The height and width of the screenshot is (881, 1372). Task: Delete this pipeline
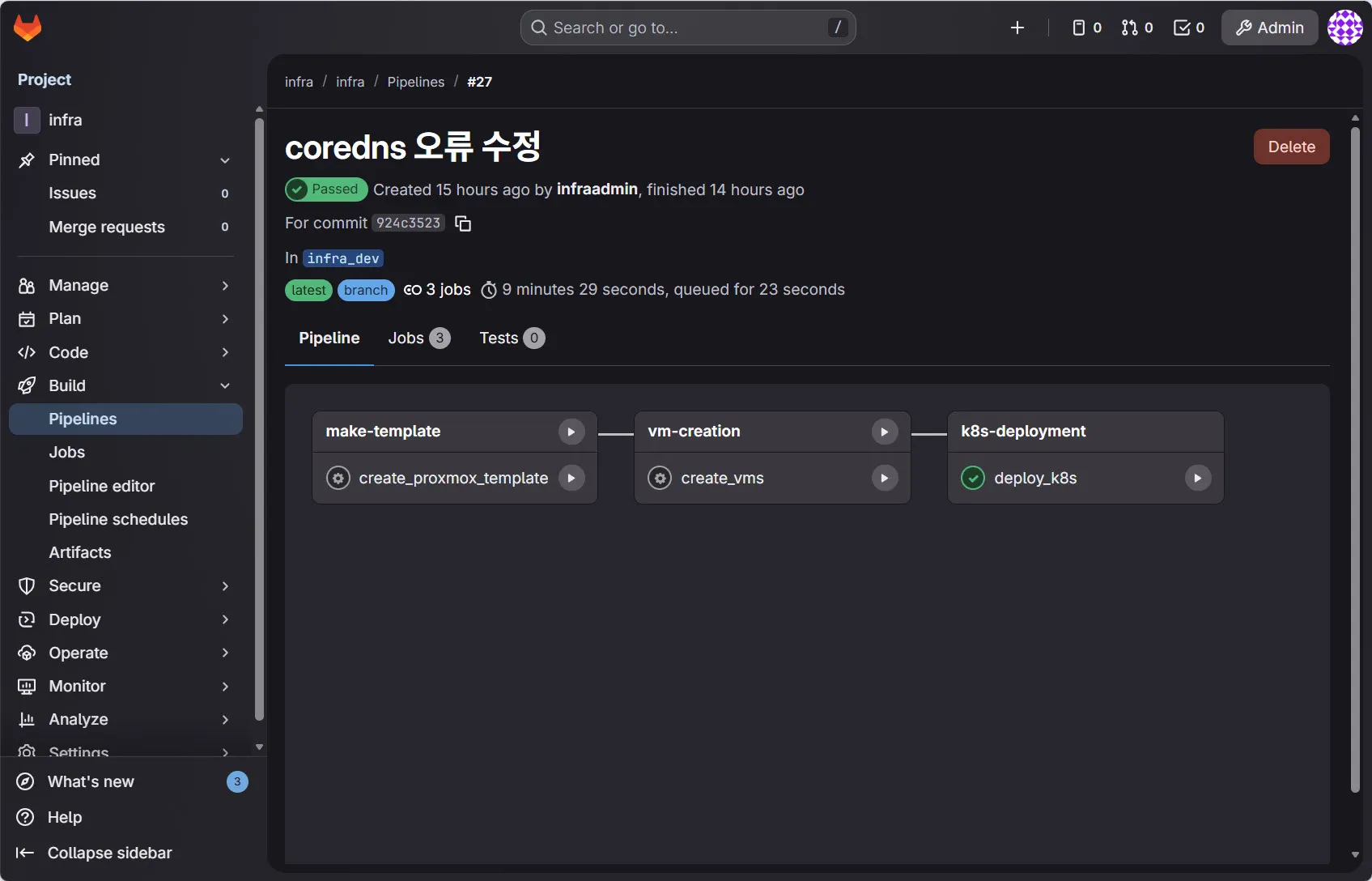point(1292,147)
